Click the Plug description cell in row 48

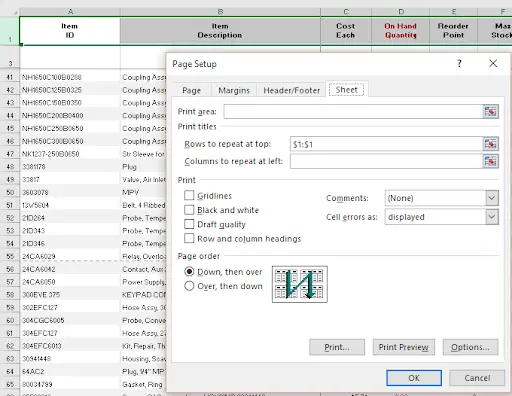click(143, 167)
